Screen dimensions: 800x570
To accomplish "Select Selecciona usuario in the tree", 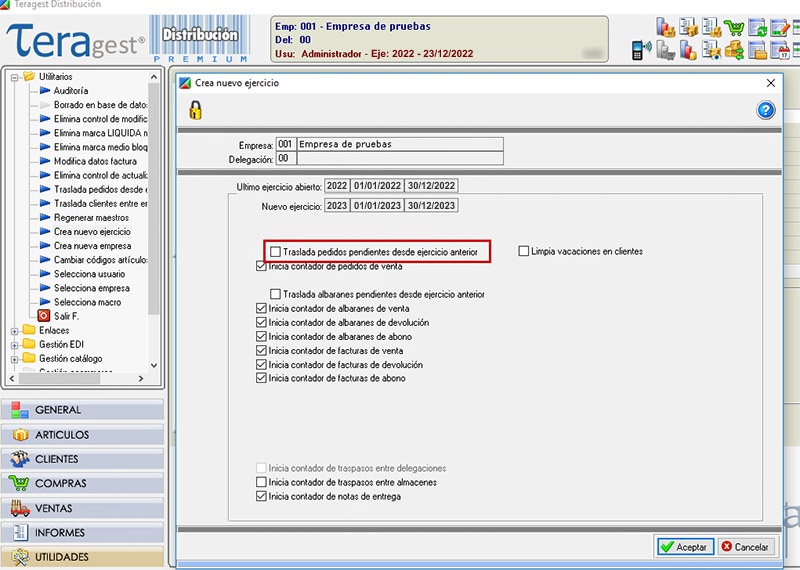I will 89,274.
